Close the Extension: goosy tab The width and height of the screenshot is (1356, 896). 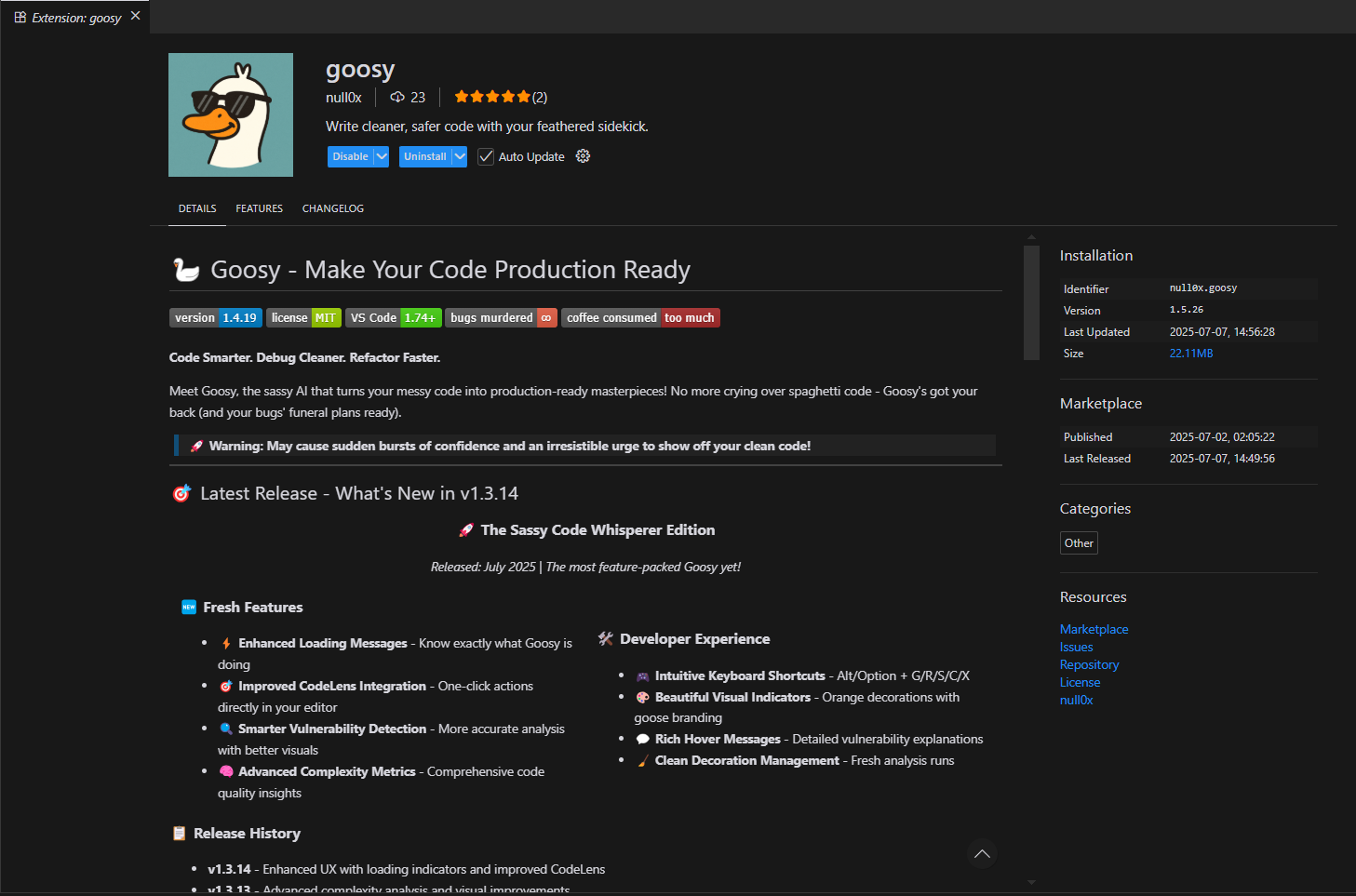point(136,16)
